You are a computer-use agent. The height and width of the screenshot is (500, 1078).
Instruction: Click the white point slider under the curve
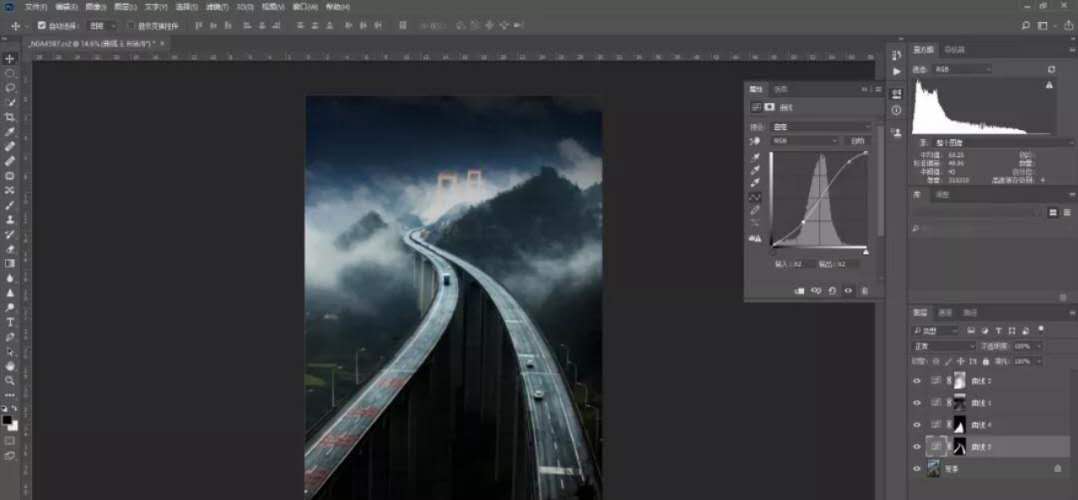pos(866,251)
